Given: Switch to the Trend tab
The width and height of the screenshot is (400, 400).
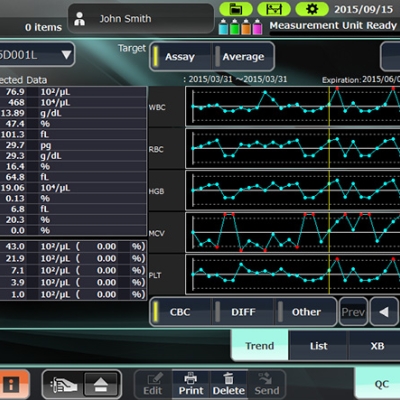Looking at the screenshot, I should click(x=260, y=346).
